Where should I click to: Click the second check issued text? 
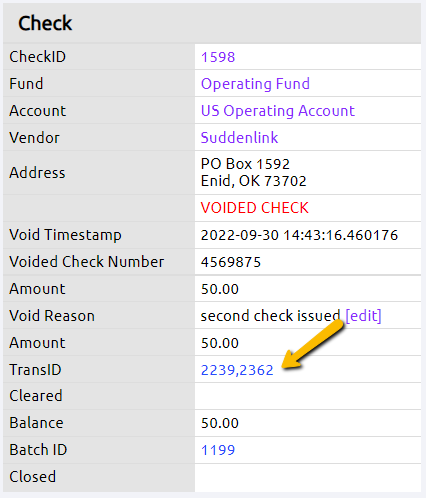270,316
